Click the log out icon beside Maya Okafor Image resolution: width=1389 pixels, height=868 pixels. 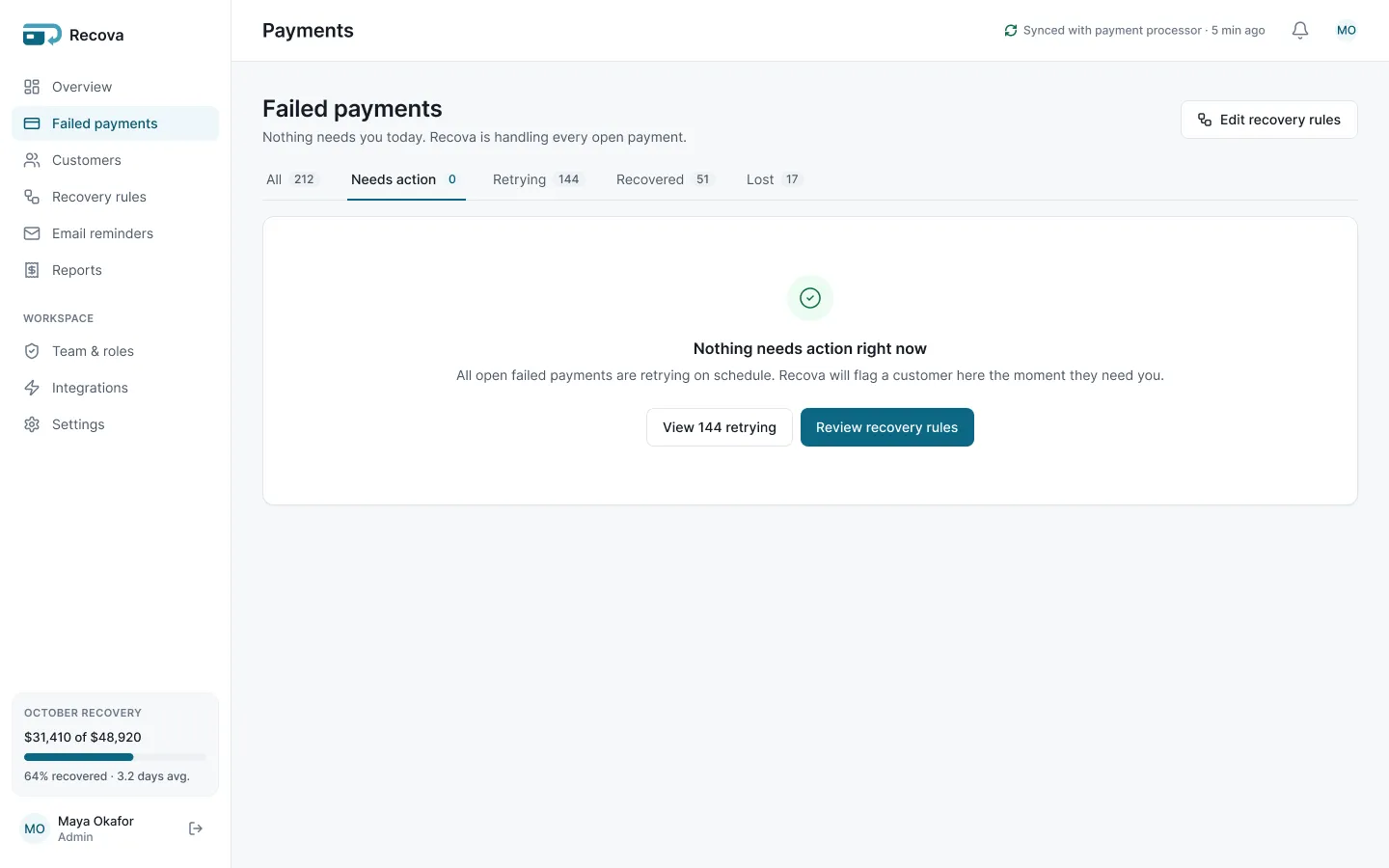(x=196, y=828)
